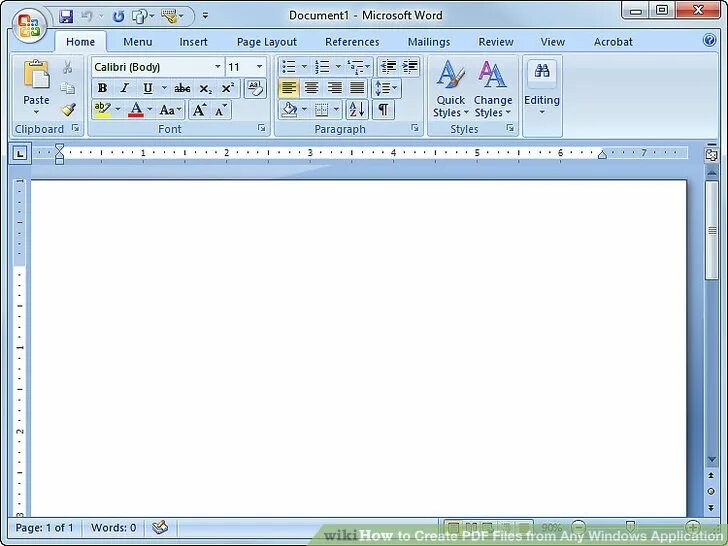Screen dimensions: 728x546
Task: Open Font dialog launcher
Action: (x=262, y=128)
